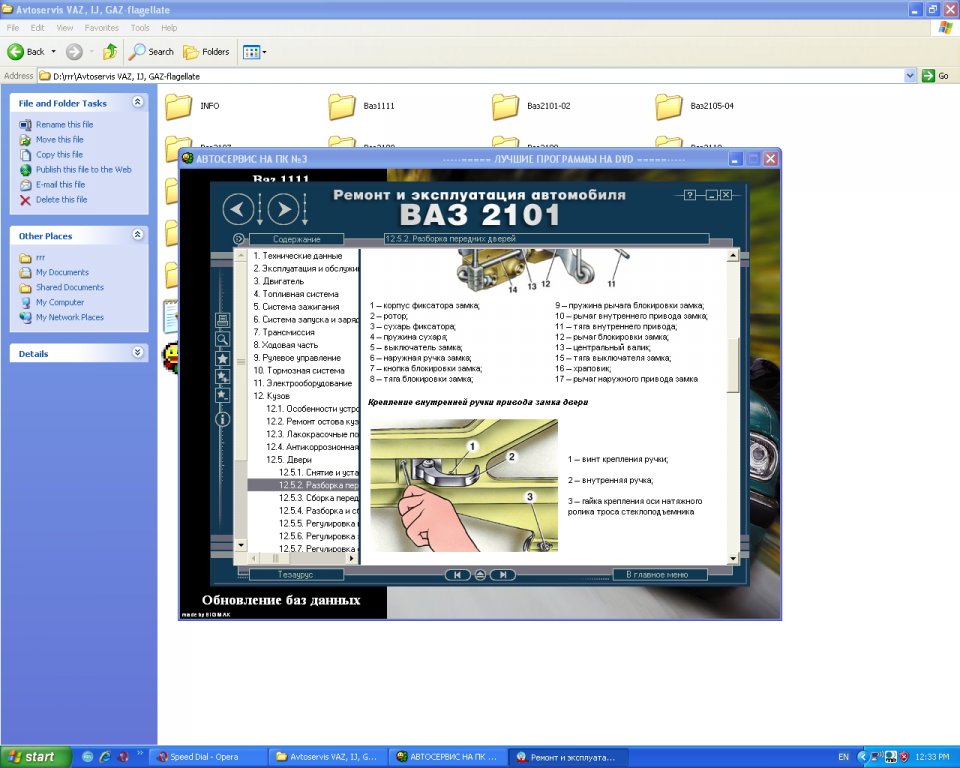Collapse File and Folder Tasks panel

[x=138, y=102]
